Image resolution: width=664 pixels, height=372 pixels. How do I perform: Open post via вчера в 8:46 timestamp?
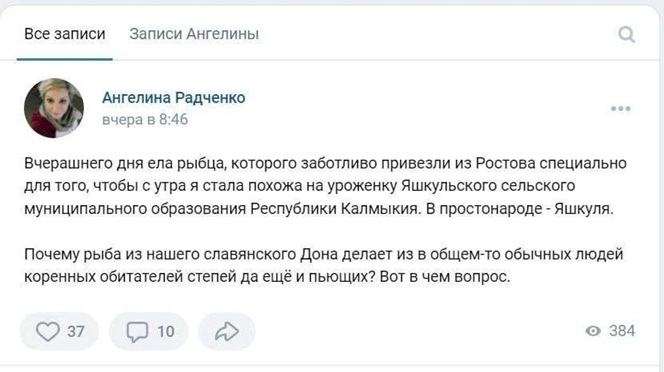(x=145, y=119)
